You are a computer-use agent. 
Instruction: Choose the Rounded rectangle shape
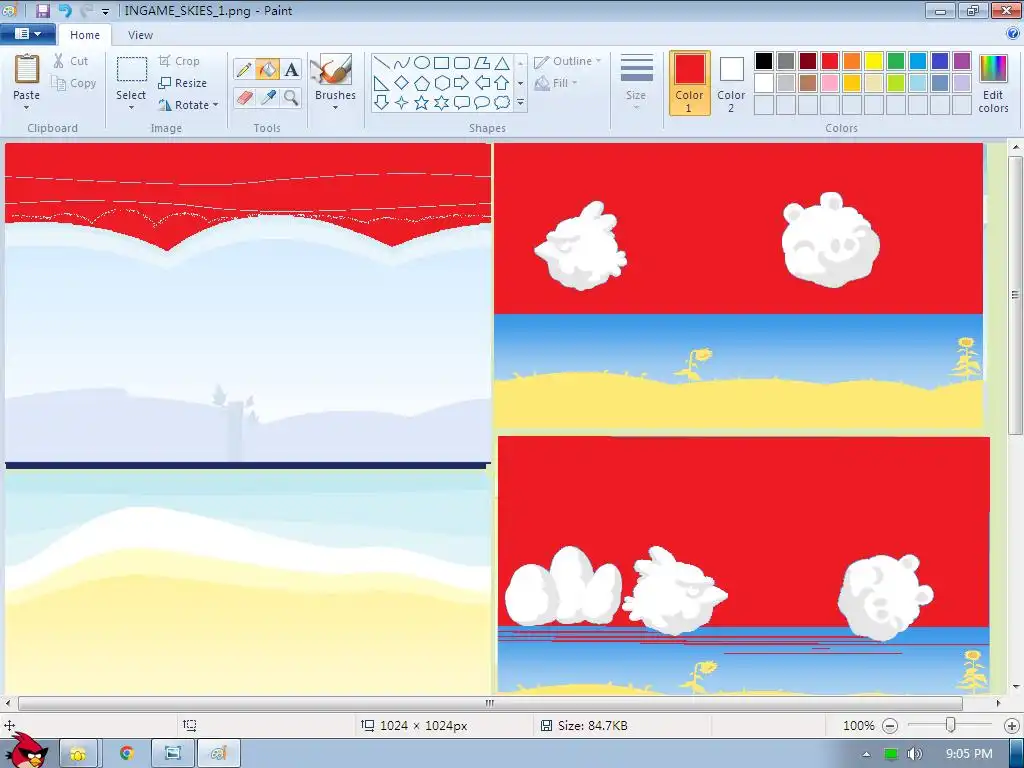462,63
